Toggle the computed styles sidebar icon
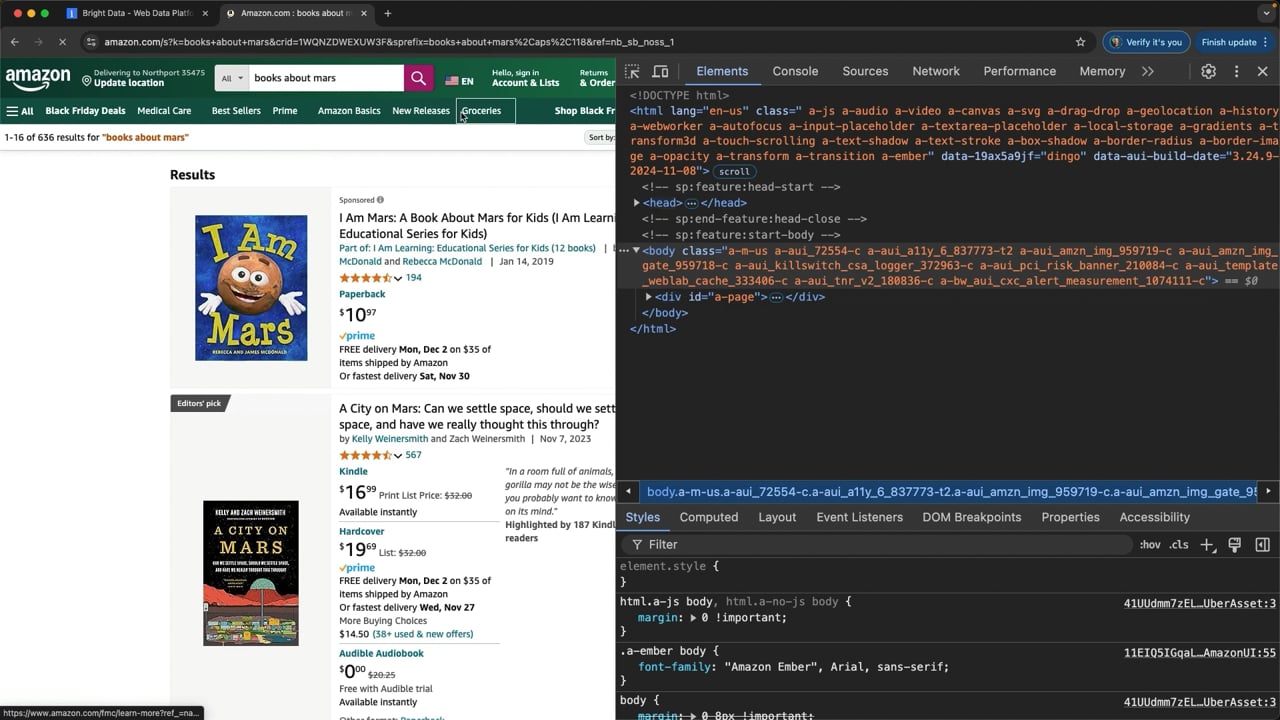The height and width of the screenshot is (720, 1280). pos(1262,544)
